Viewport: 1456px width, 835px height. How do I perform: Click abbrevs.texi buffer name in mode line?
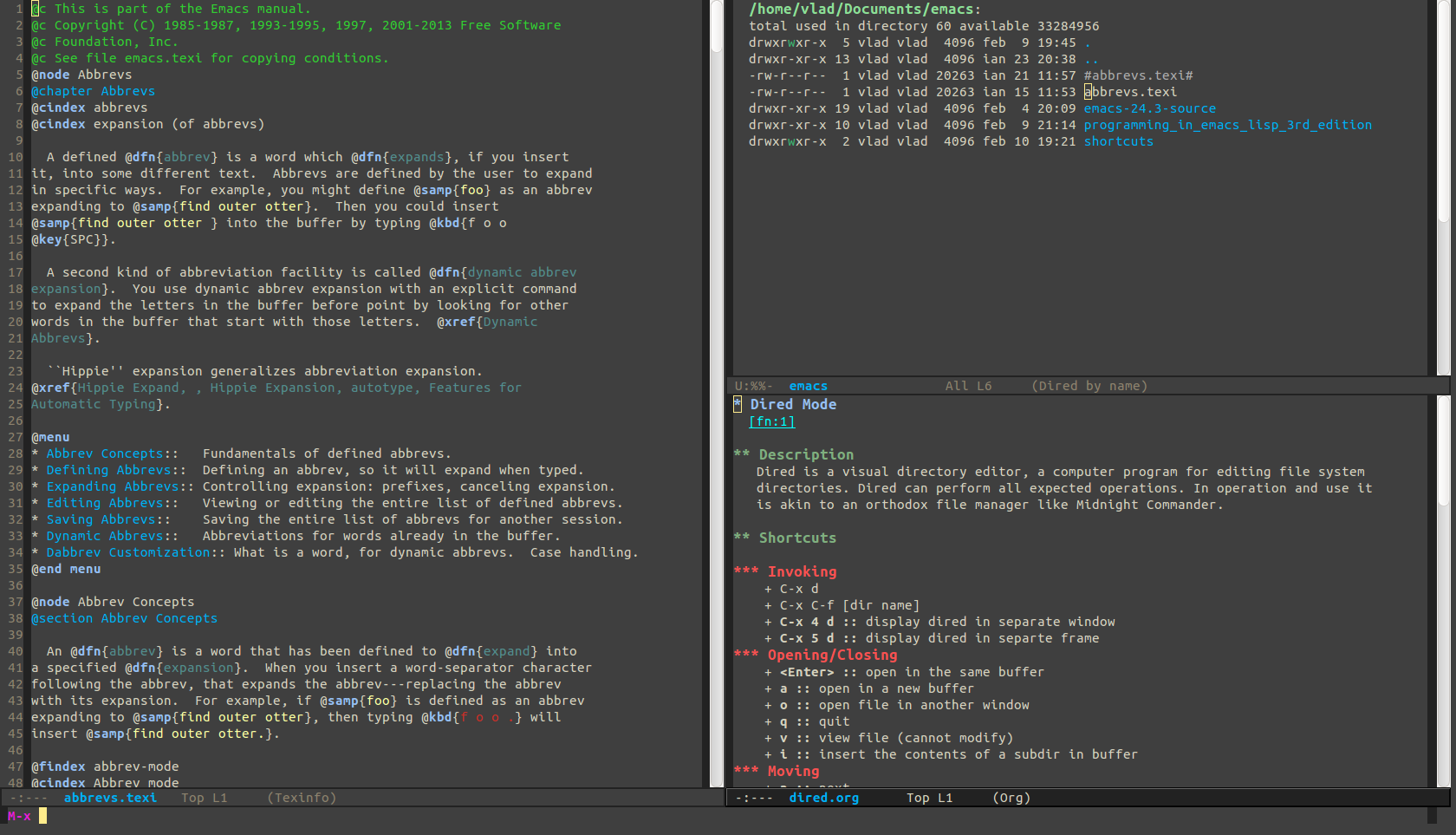pyautogui.click(x=110, y=798)
